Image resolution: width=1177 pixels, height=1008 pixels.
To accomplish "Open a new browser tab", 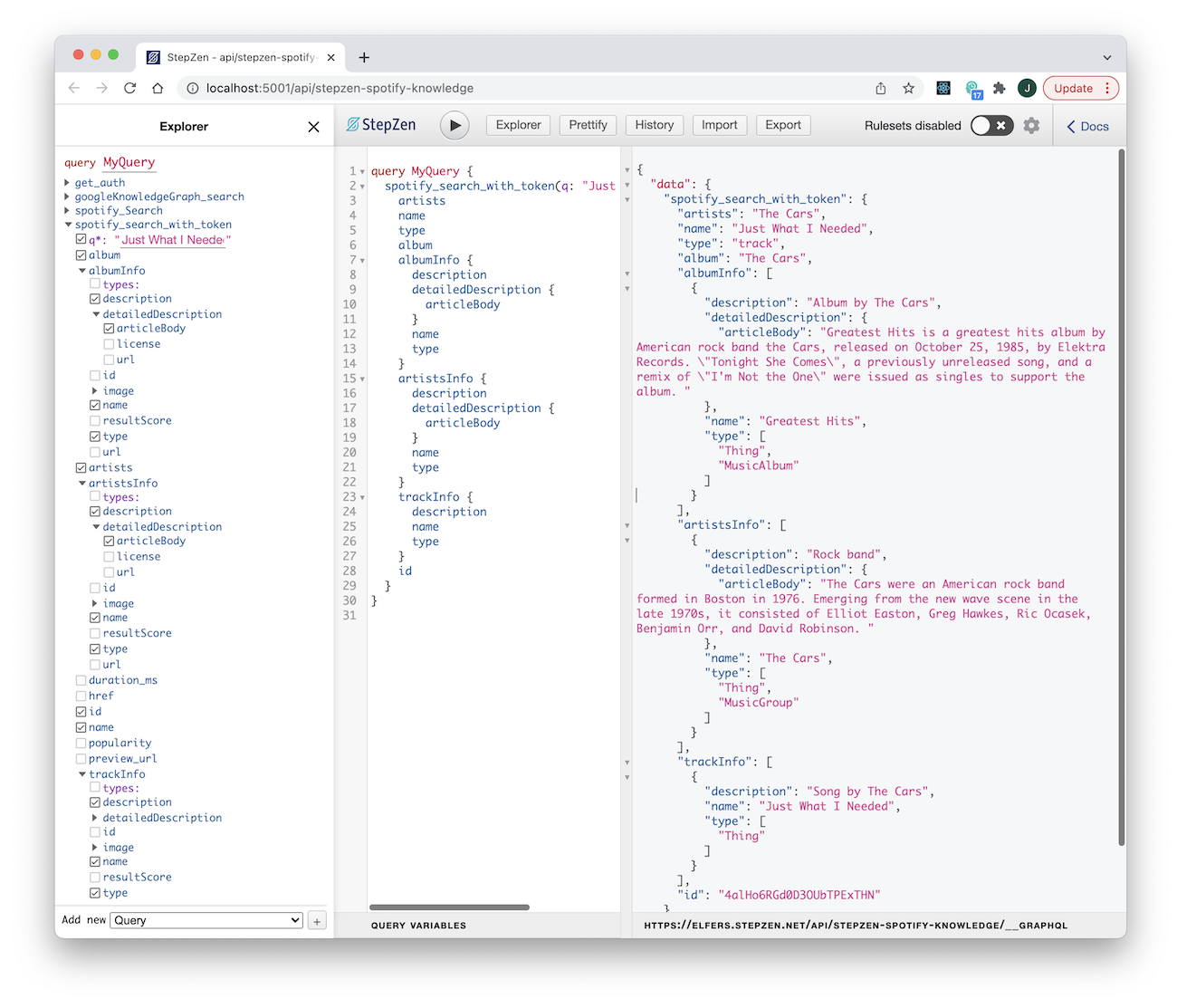I will (x=364, y=57).
